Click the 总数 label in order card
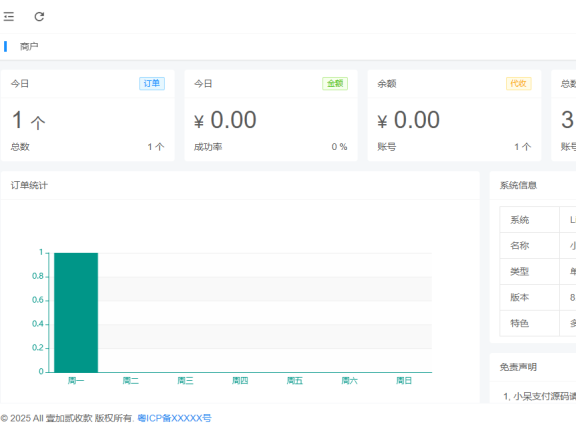 (x=20, y=147)
